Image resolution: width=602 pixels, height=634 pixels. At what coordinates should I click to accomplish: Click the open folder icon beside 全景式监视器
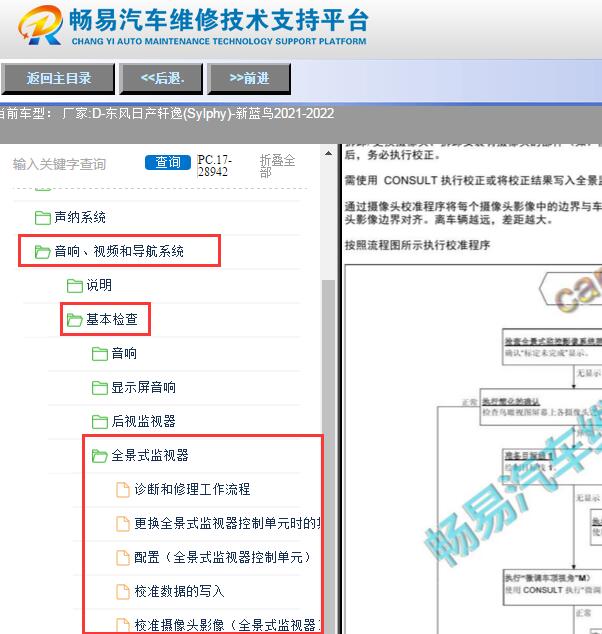[x=99, y=455]
